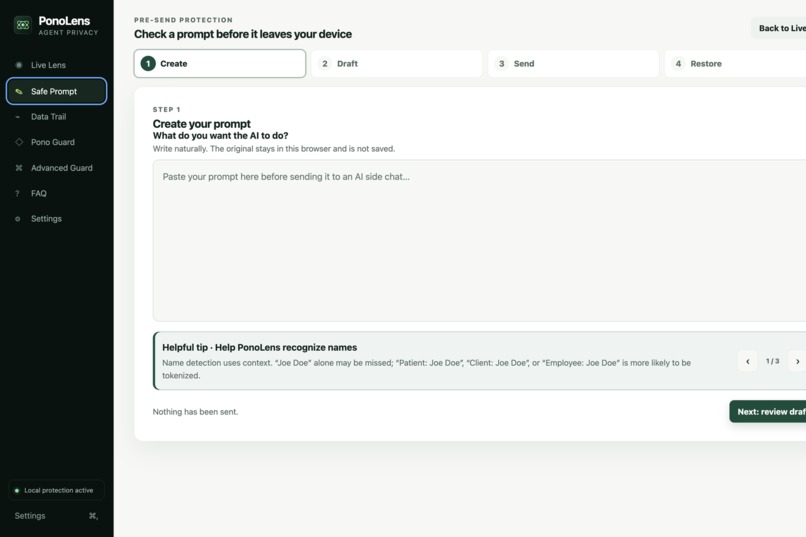Click the PonoLens brand name
This screenshot has height=537, width=806.
[x=64, y=21]
